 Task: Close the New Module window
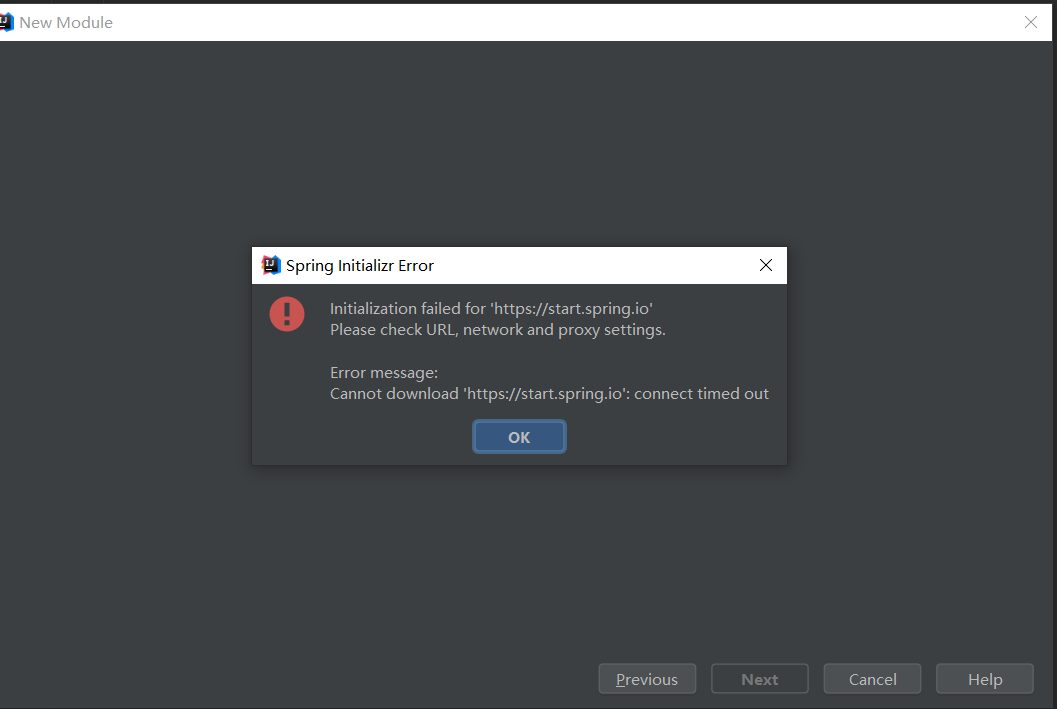point(1031,22)
